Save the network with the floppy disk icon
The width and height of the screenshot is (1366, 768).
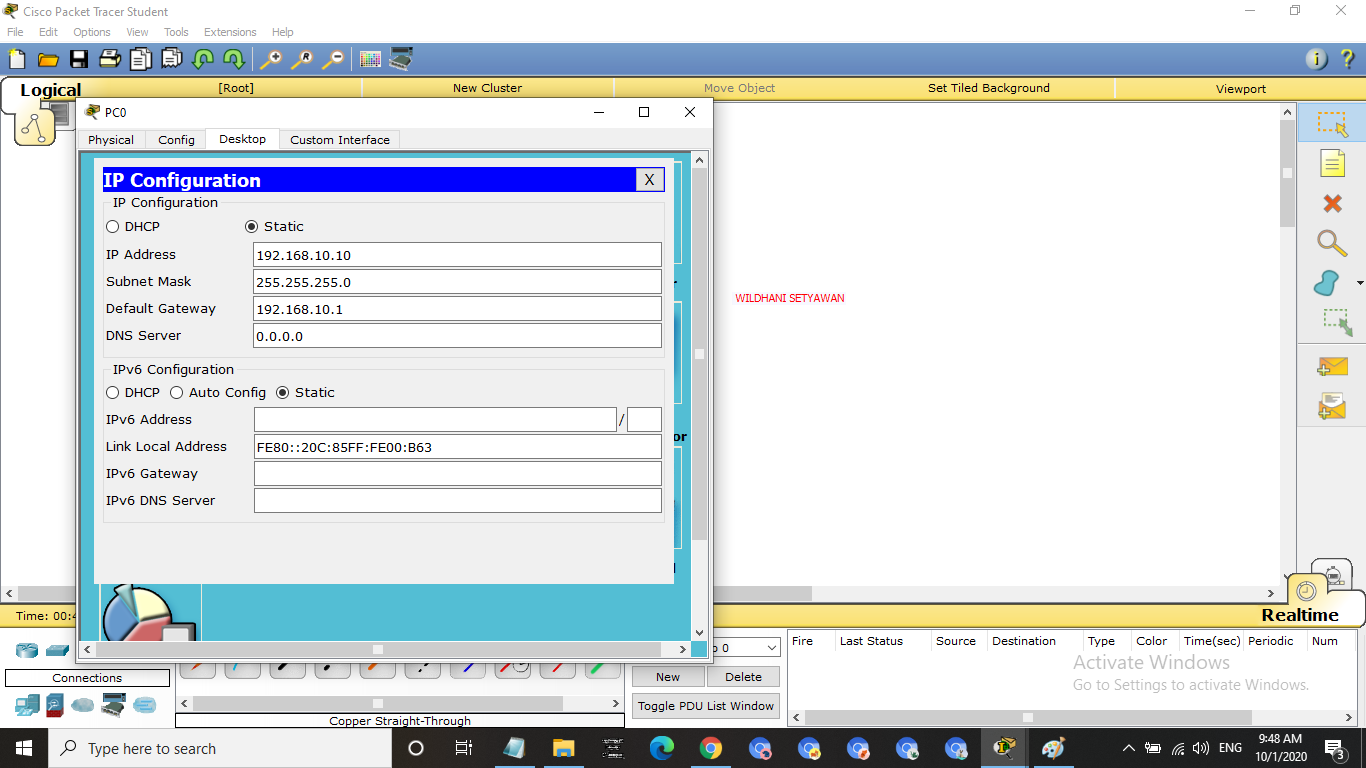(x=78, y=59)
